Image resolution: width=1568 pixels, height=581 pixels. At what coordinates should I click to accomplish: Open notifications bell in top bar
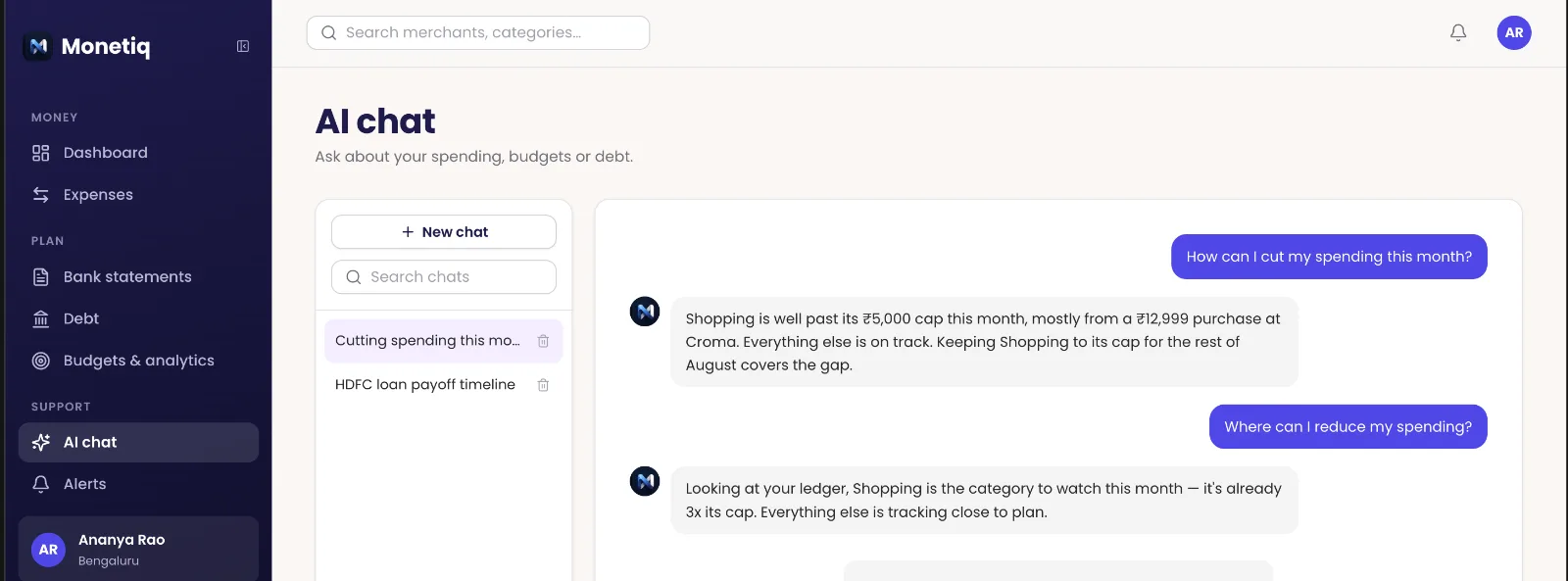(1458, 32)
